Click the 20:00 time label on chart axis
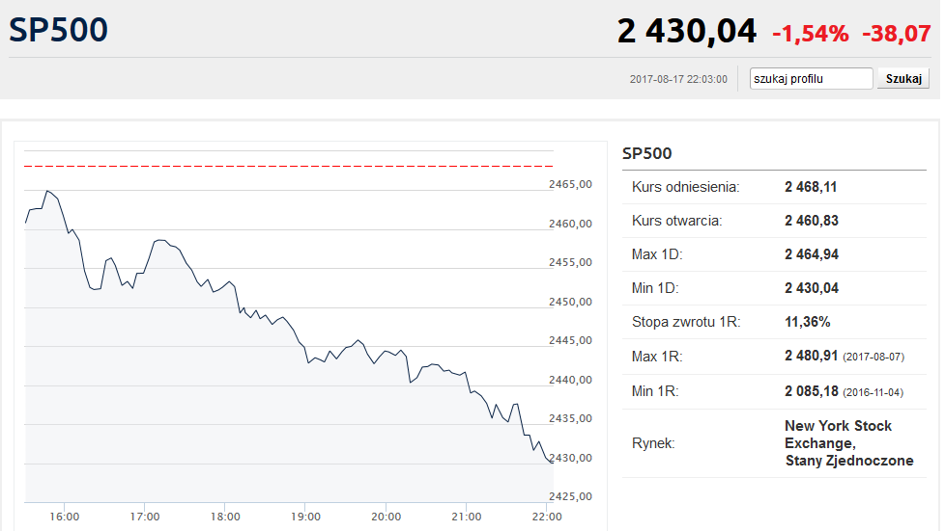 coord(386,516)
